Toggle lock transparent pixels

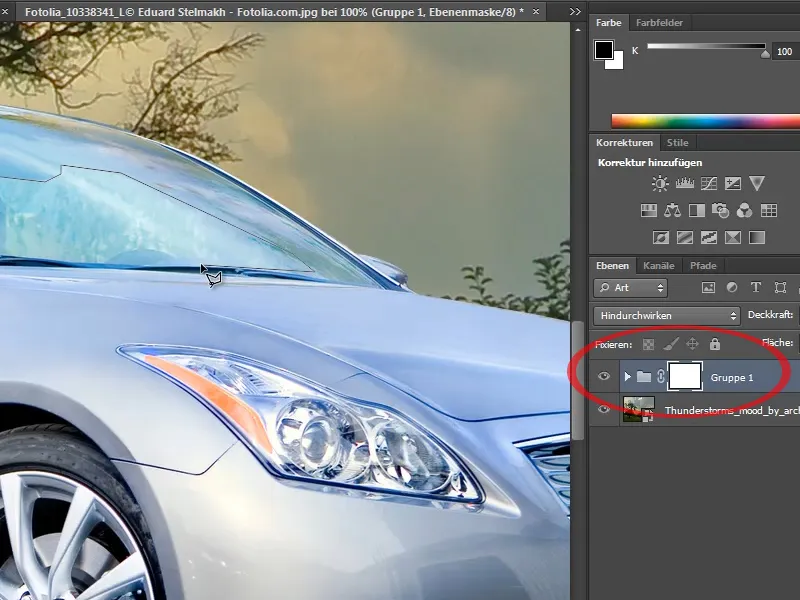point(648,345)
